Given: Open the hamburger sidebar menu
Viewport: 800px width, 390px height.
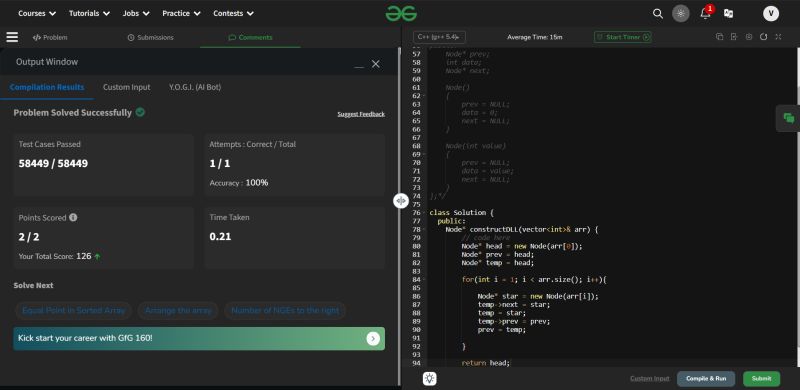Looking at the screenshot, I should click(12, 37).
